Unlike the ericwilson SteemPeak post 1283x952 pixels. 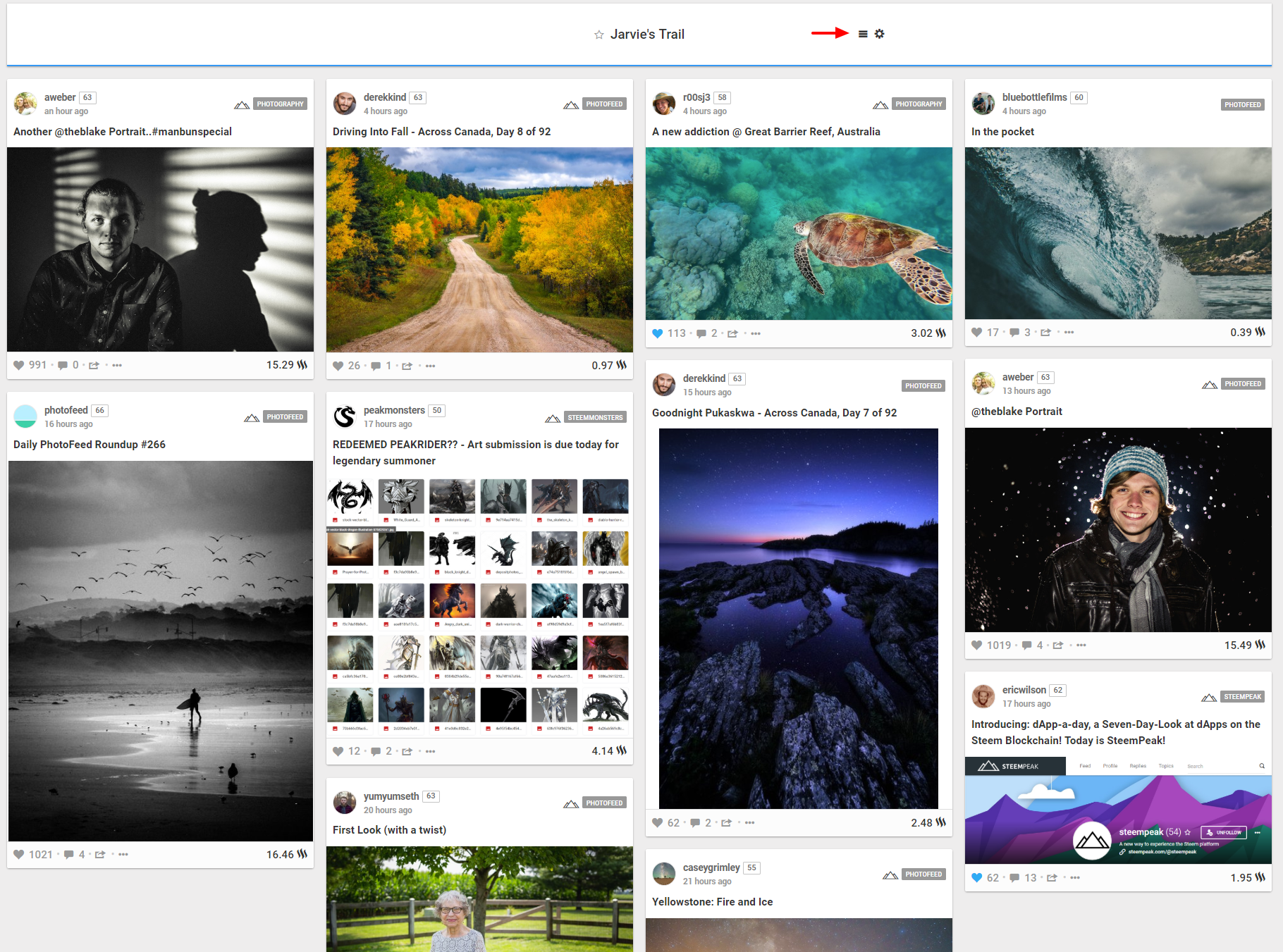click(976, 877)
